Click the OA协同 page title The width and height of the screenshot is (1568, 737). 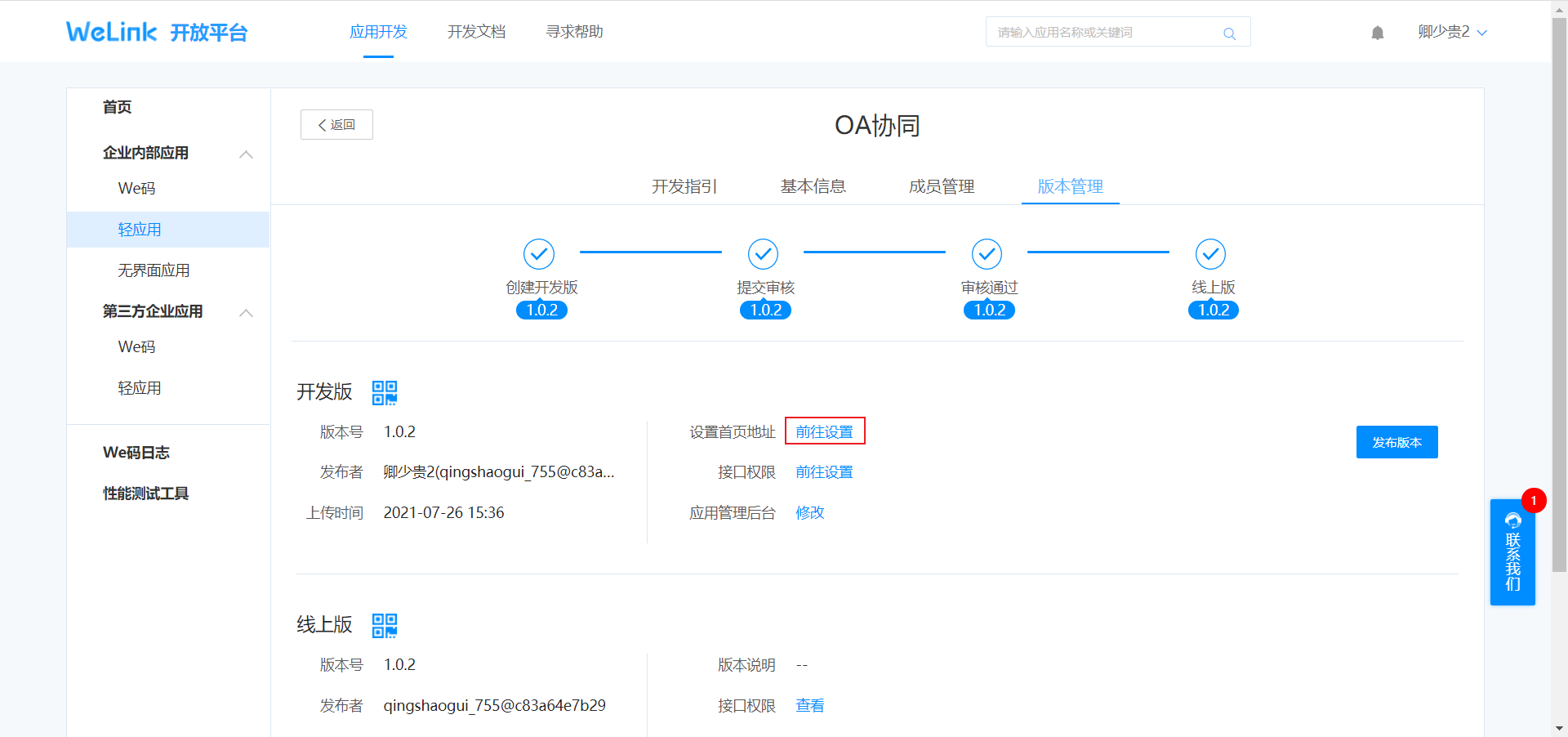(877, 126)
